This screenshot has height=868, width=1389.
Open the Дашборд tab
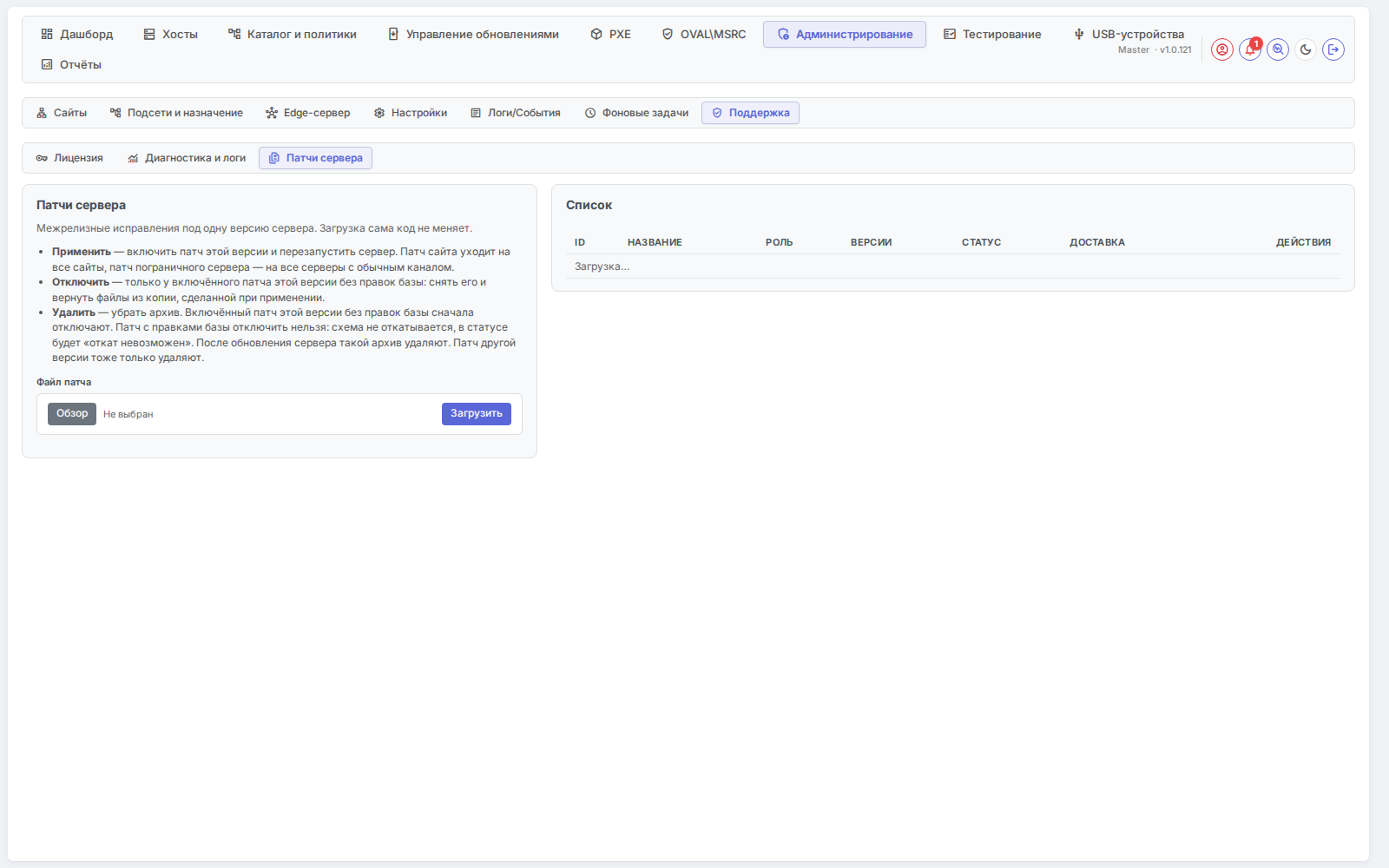tap(77, 34)
